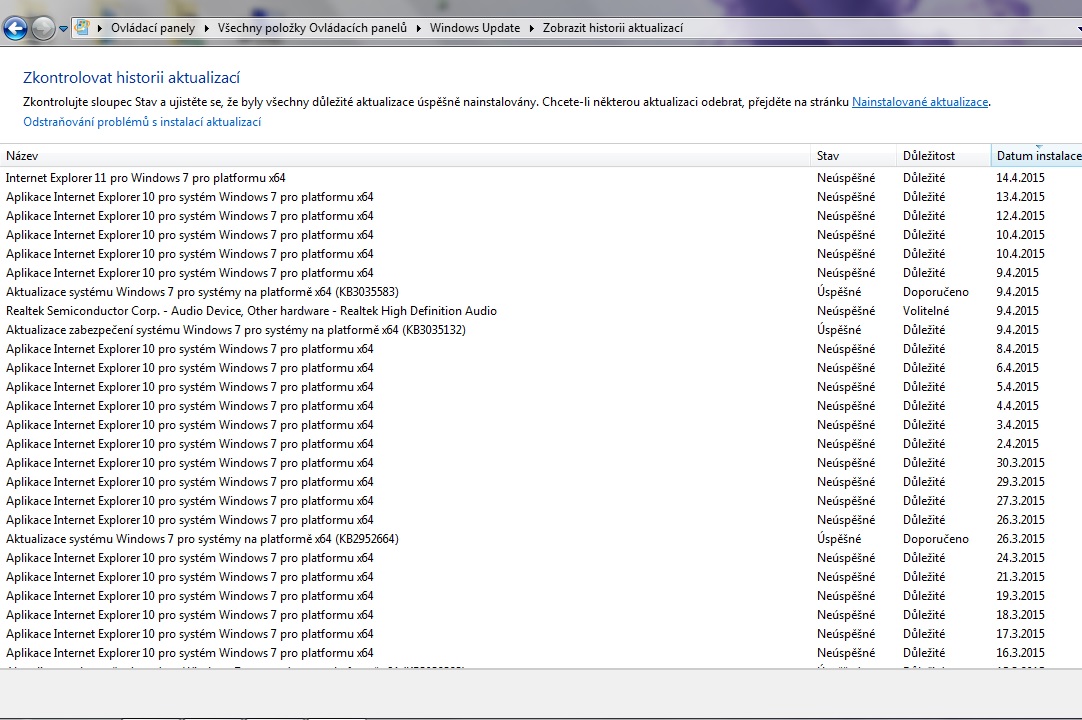Select the Internet Explorer 10 row dated 6.4.2015
The height and width of the screenshot is (720, 1082).
coord(541,368)
